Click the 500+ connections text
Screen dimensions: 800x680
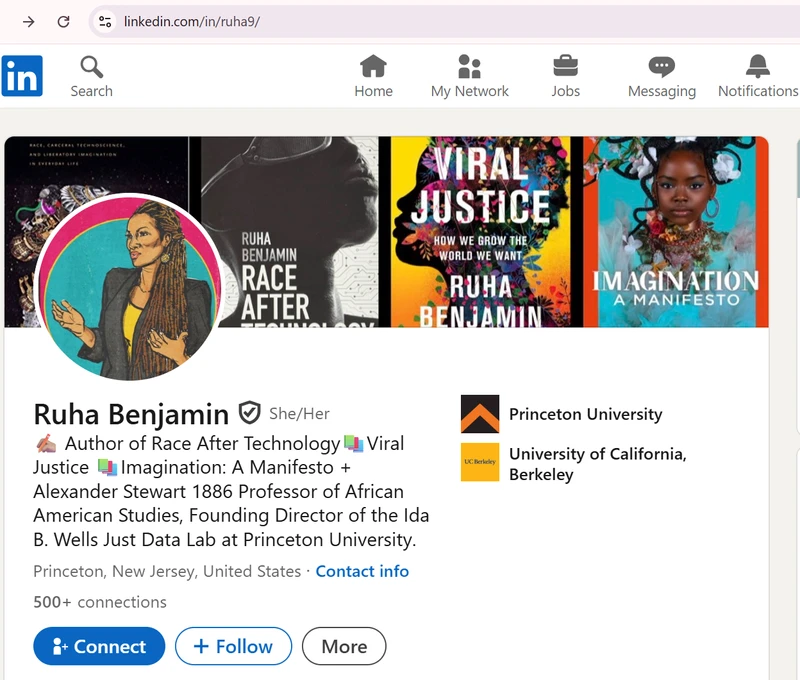pyautogui.click(x=100, y=602)
